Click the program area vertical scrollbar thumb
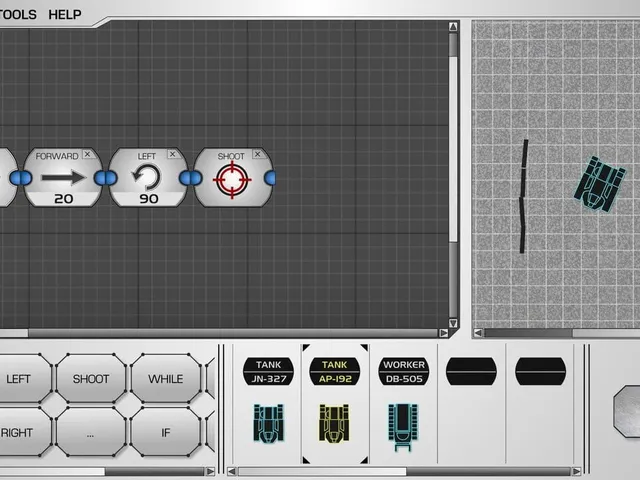 tap(453, 149)
